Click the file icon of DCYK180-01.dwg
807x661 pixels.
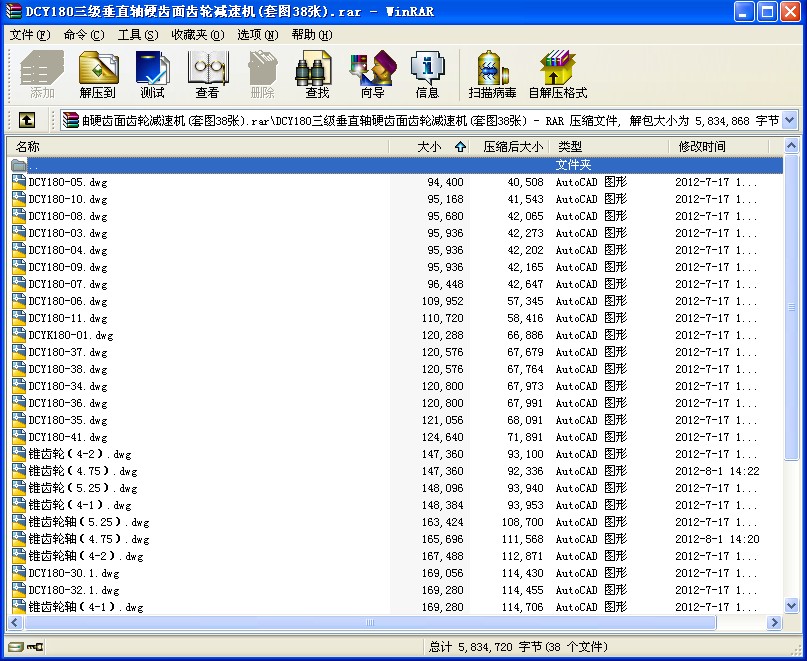(x=19, y=335)
